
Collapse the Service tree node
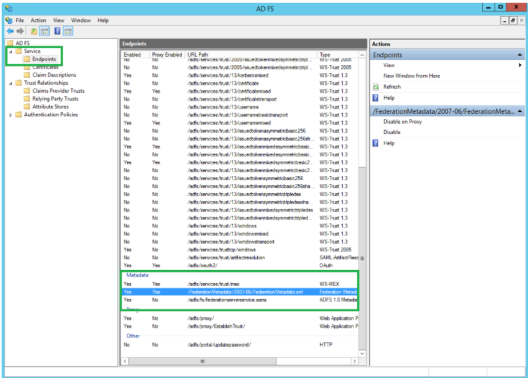(11, 51)
